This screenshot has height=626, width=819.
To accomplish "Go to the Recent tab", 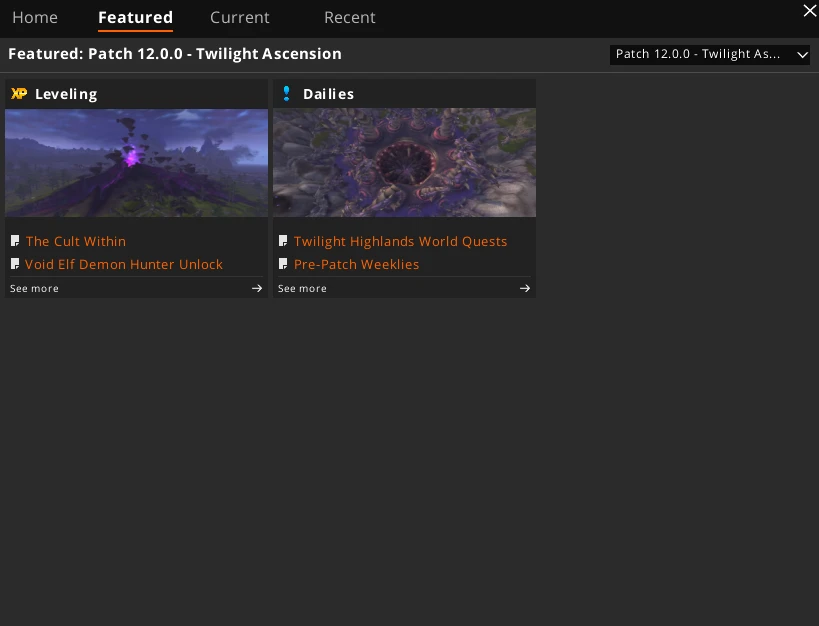I will pyautogui.click(x=350, y=17).
